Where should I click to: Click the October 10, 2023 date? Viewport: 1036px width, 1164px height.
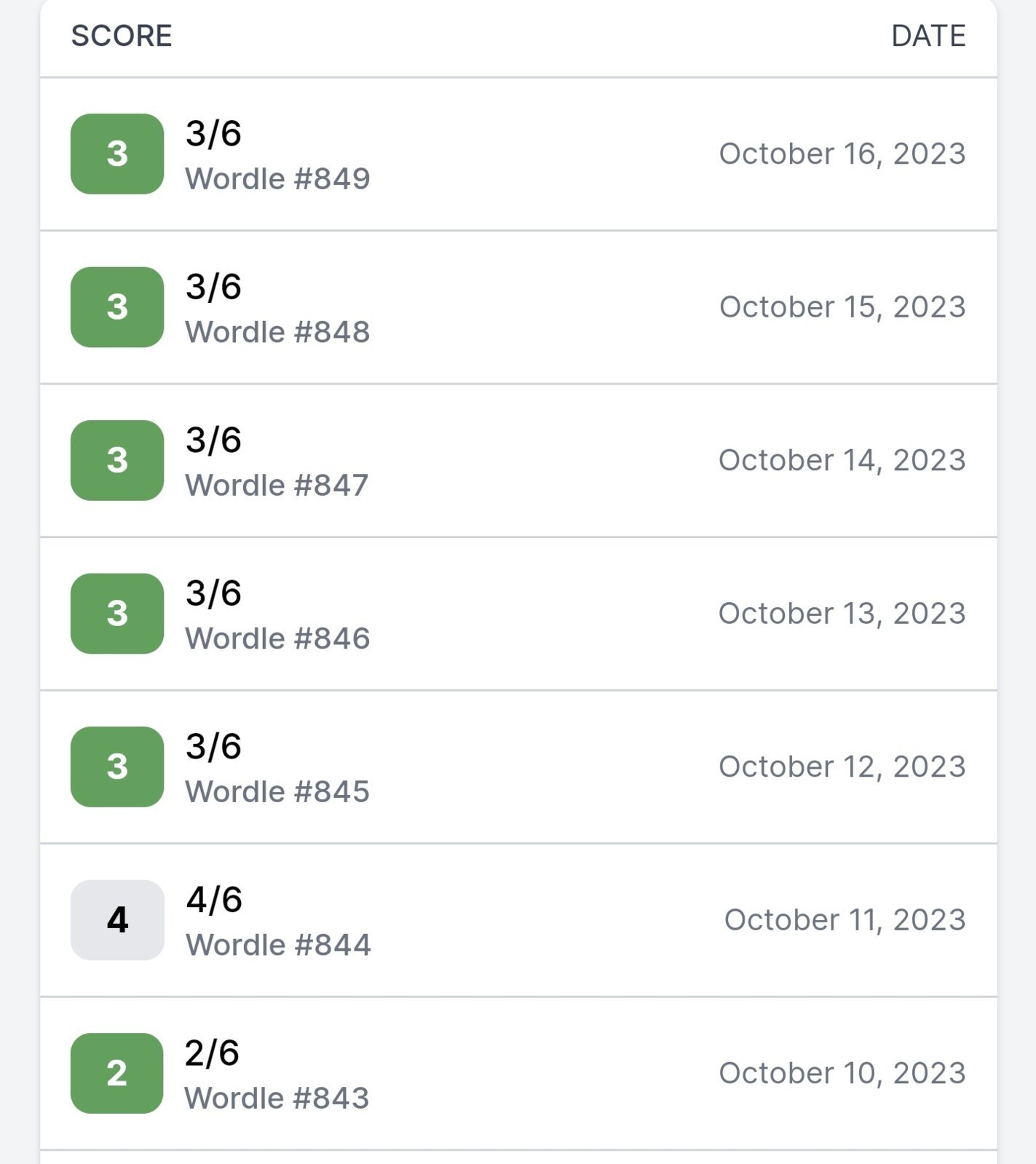pos(842,1074)
